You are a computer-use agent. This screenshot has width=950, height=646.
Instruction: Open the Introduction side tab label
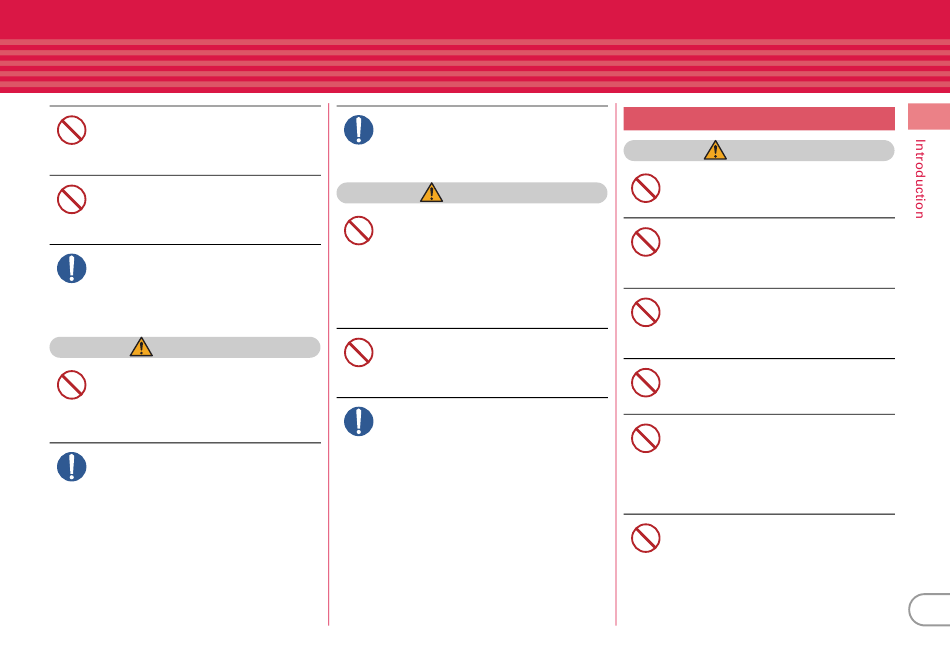coord(920,179)
